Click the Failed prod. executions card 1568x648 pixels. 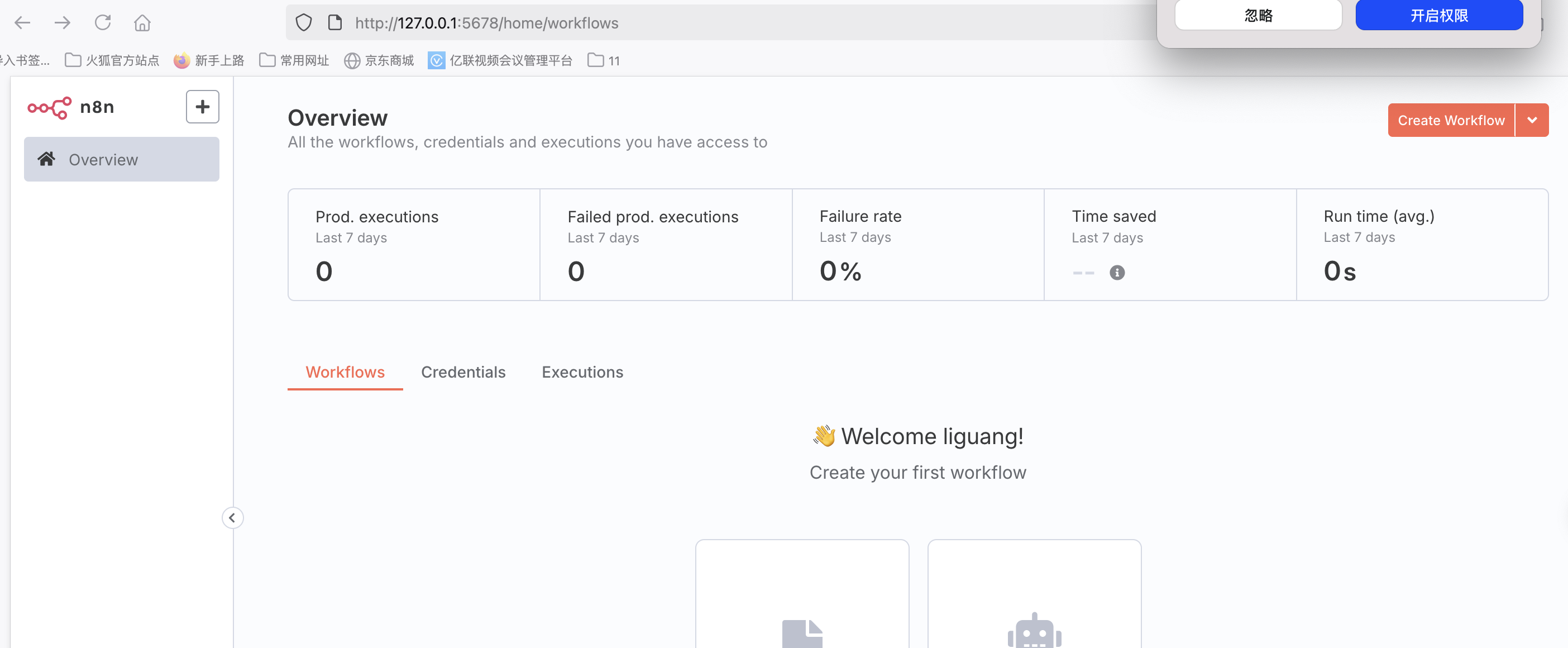point(666,244)
